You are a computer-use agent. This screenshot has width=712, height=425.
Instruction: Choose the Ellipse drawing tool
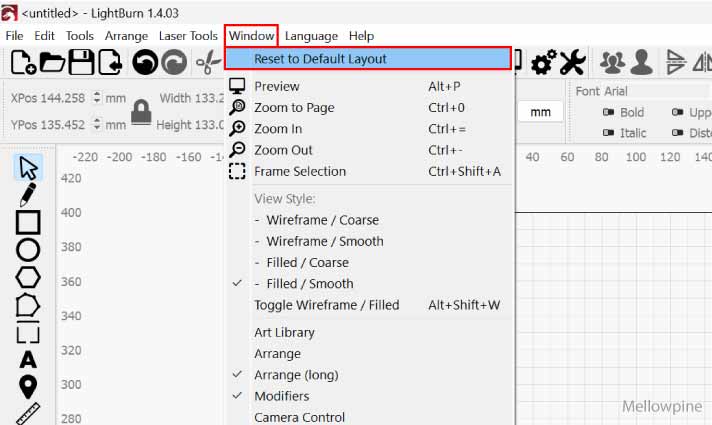pyautogui.click(x=28, y=250)
